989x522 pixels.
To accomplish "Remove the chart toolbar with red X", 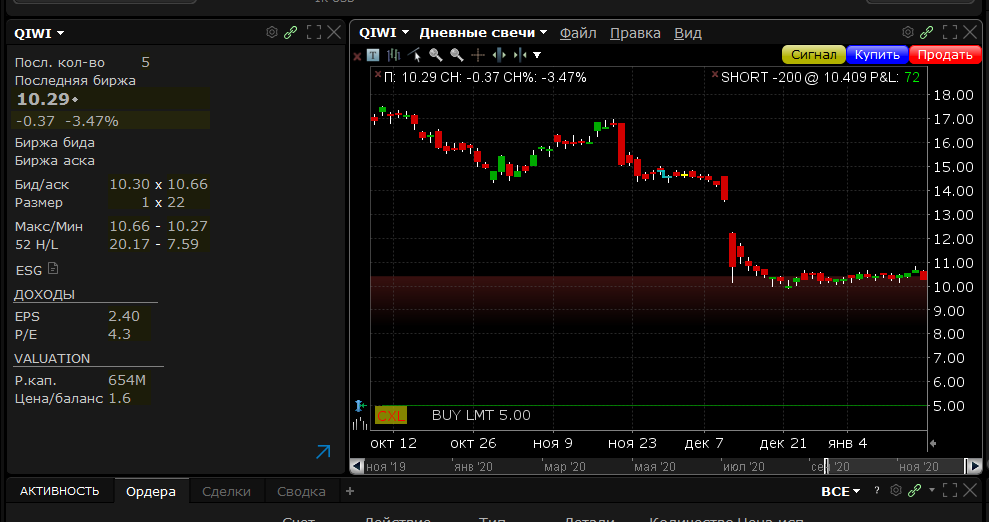I will pos(357,56).
